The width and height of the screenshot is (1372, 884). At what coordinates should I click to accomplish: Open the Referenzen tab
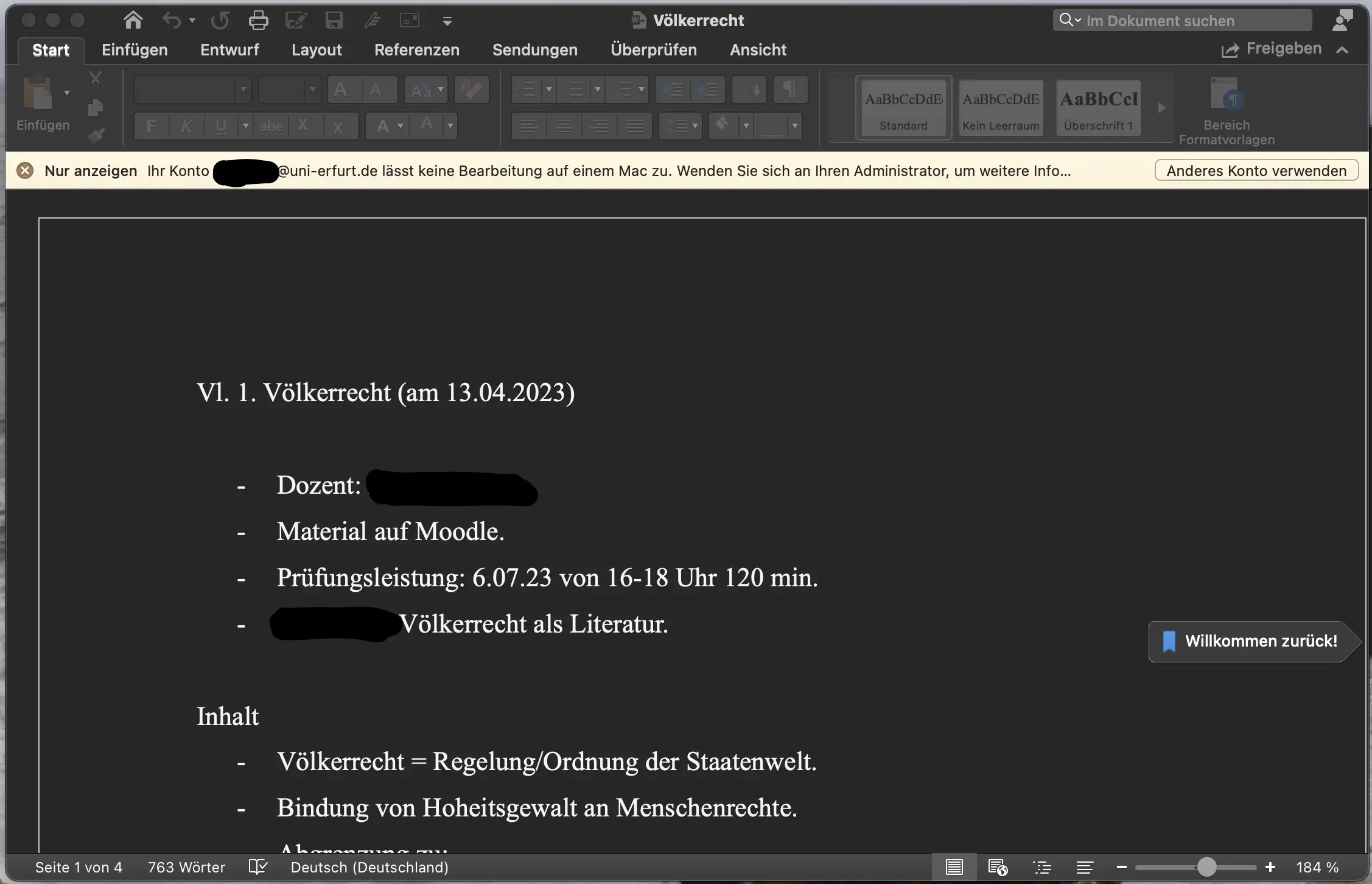pyautogui.click(x=416, y=50)
